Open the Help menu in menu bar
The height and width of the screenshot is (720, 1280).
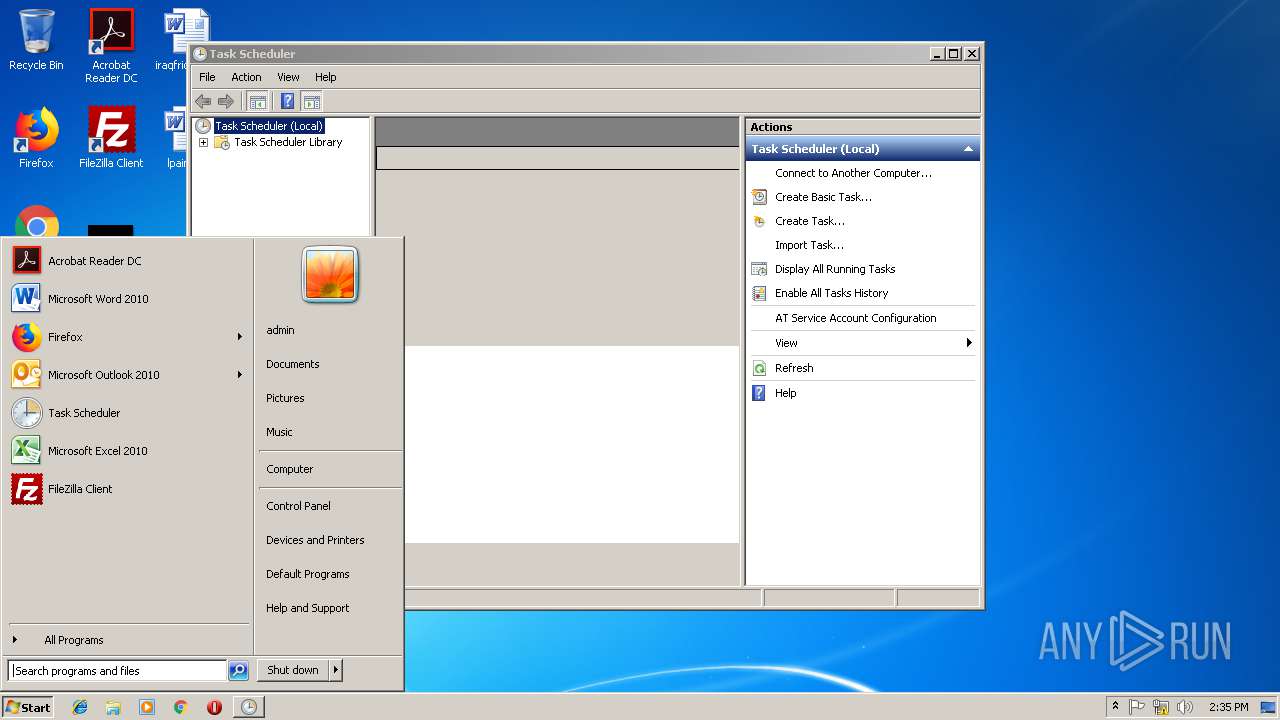coord(326,77)
